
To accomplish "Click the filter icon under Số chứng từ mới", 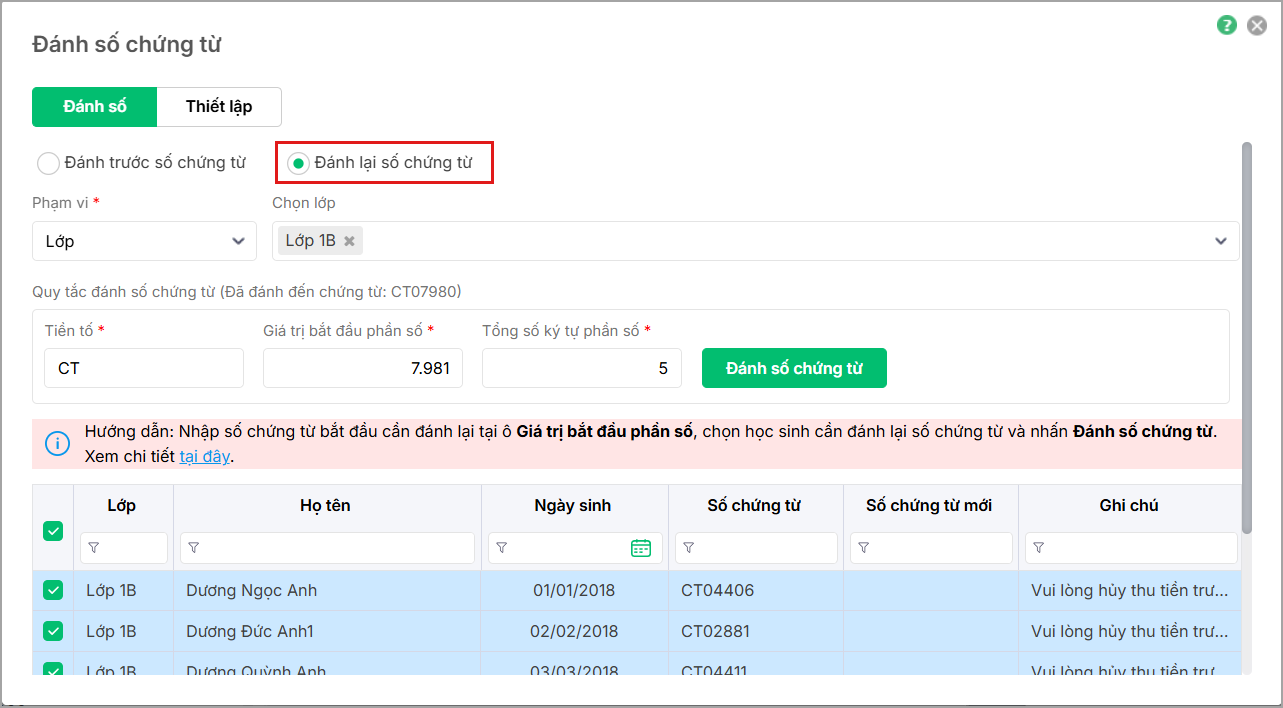I will [x=864, y=548].
